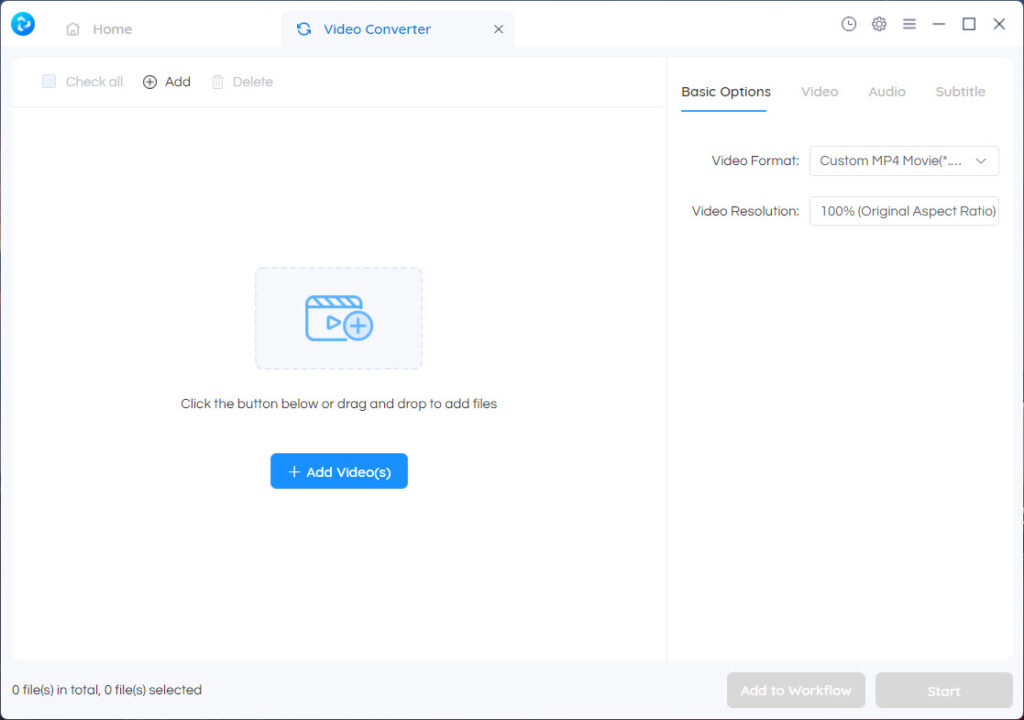This screenshot has width=1024, height=720.
Task: Click Add to Workflow button
Action: pyautogui.click(x=795, y=691)
